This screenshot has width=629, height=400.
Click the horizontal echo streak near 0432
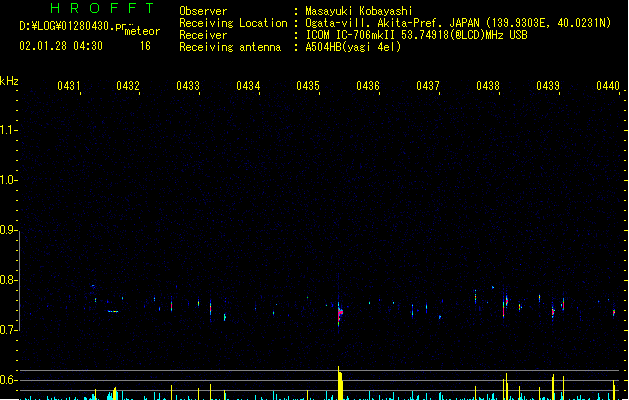tap(113, 311)
